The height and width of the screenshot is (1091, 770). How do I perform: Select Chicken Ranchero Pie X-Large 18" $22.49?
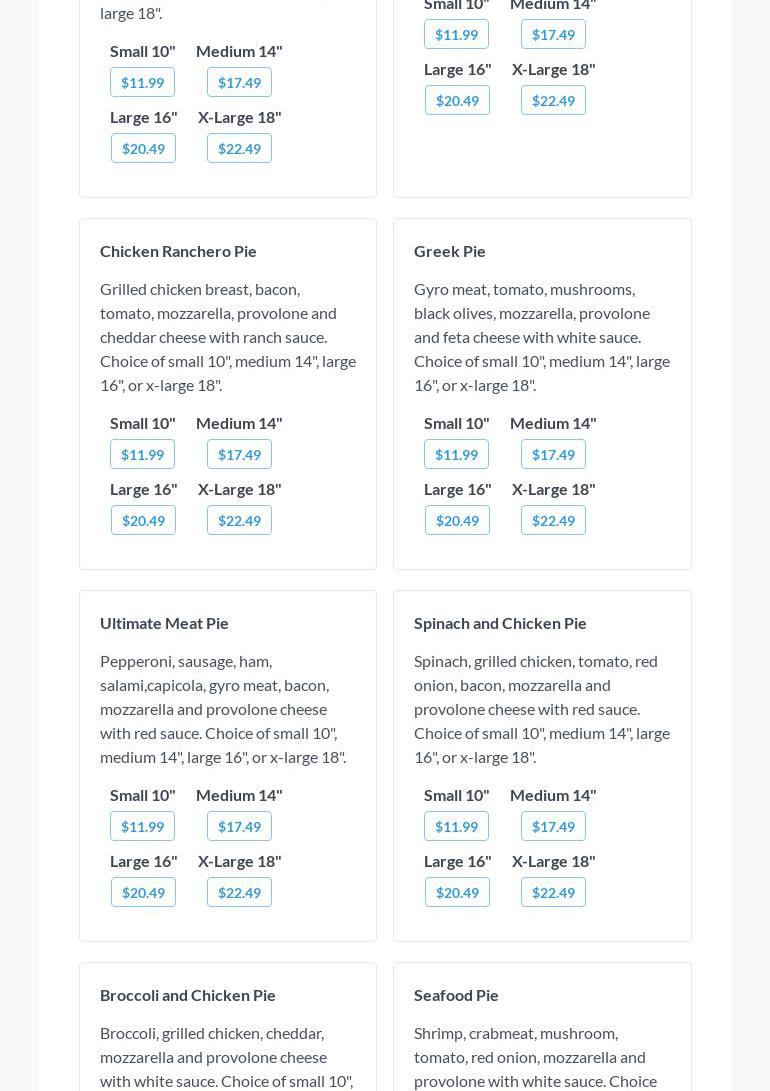(239, 520)
